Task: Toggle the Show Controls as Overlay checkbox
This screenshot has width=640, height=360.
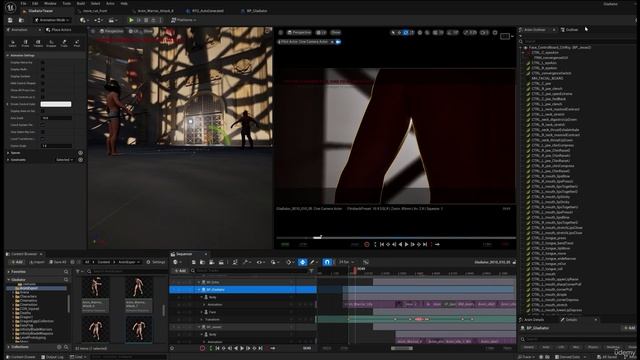Action: pos(43,97)
